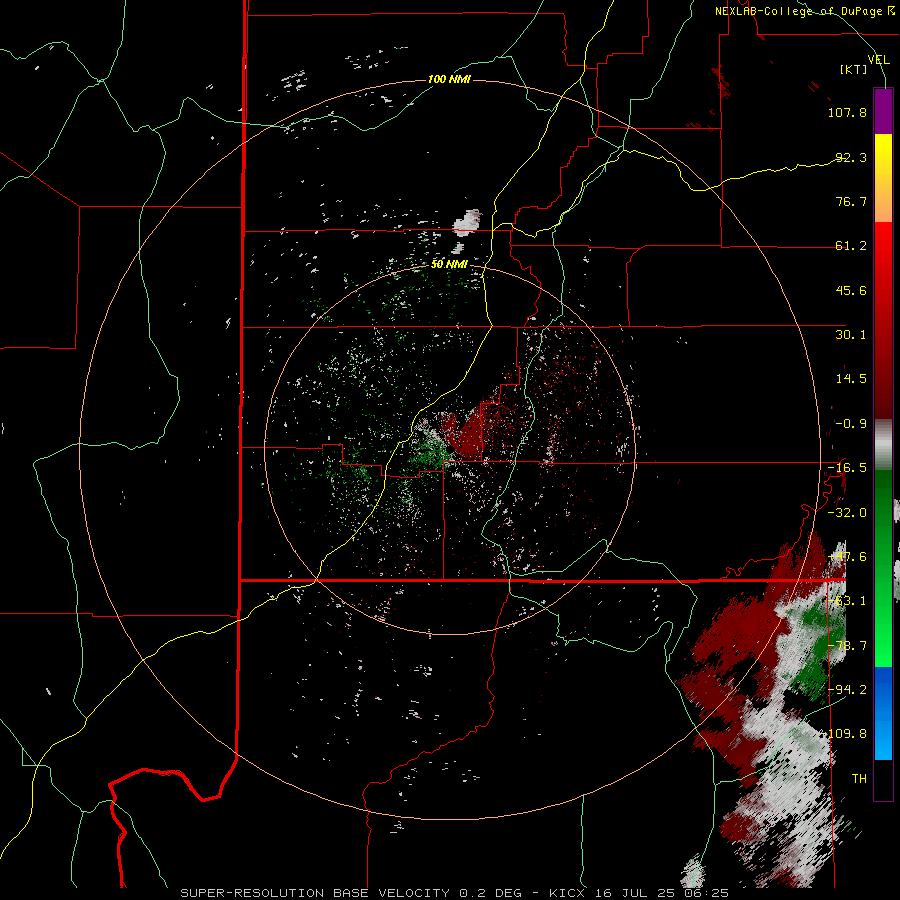This screenshot has width=900, height=900.
Task: Click the -32.0 velocity scale value
Action: click(847, 513)
